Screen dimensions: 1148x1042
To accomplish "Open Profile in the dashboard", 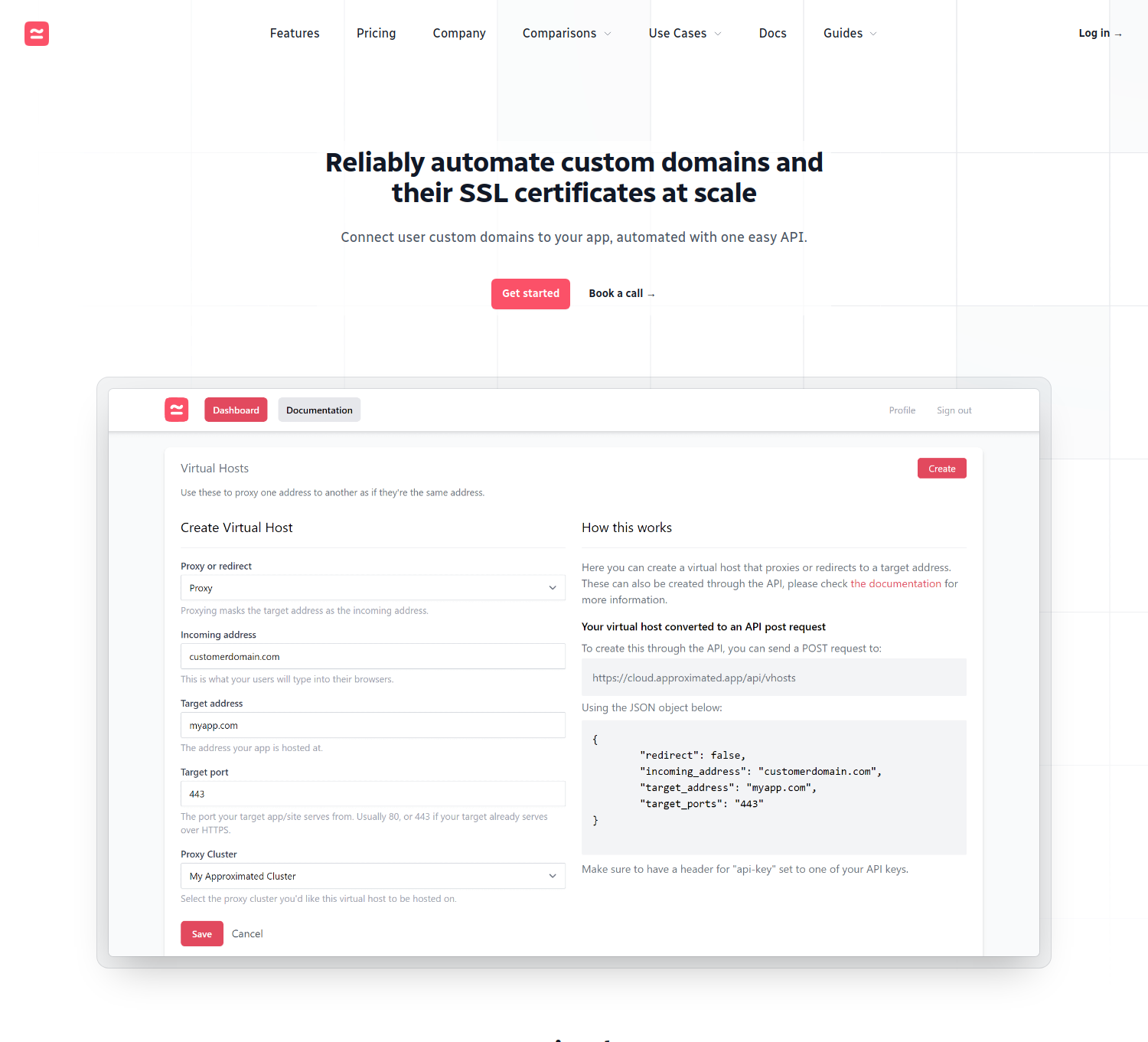I will pos(902,410).
